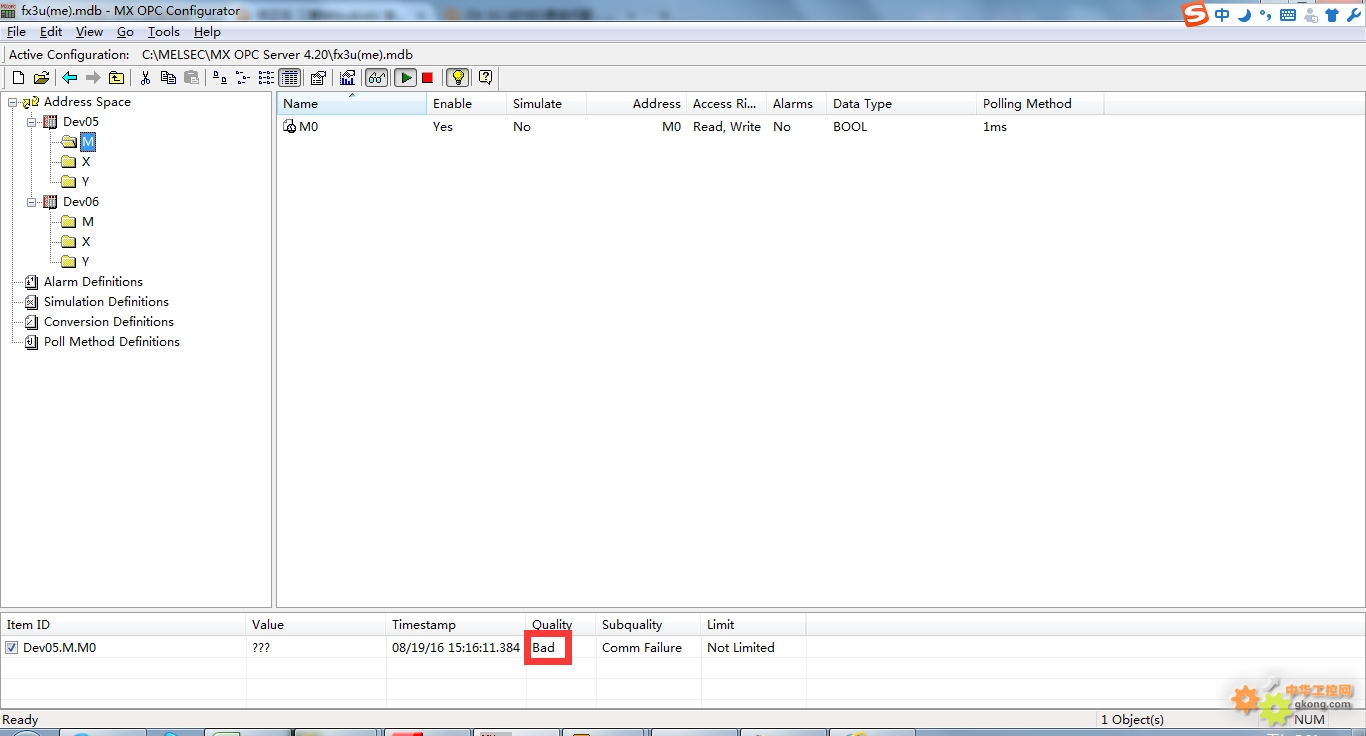Open the Go menu

point(125,32)
